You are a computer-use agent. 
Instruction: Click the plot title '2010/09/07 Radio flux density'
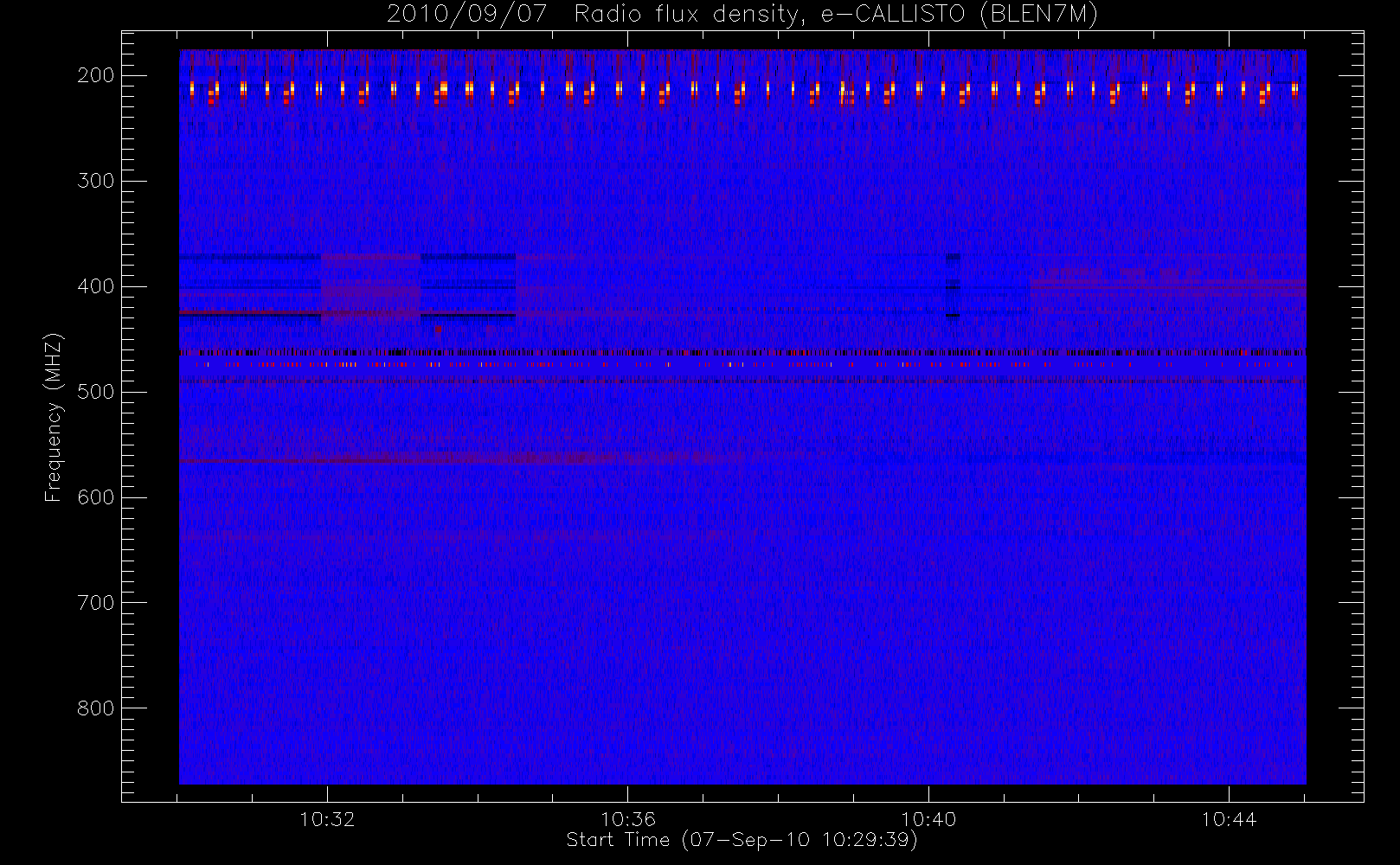tap(742, 14)
